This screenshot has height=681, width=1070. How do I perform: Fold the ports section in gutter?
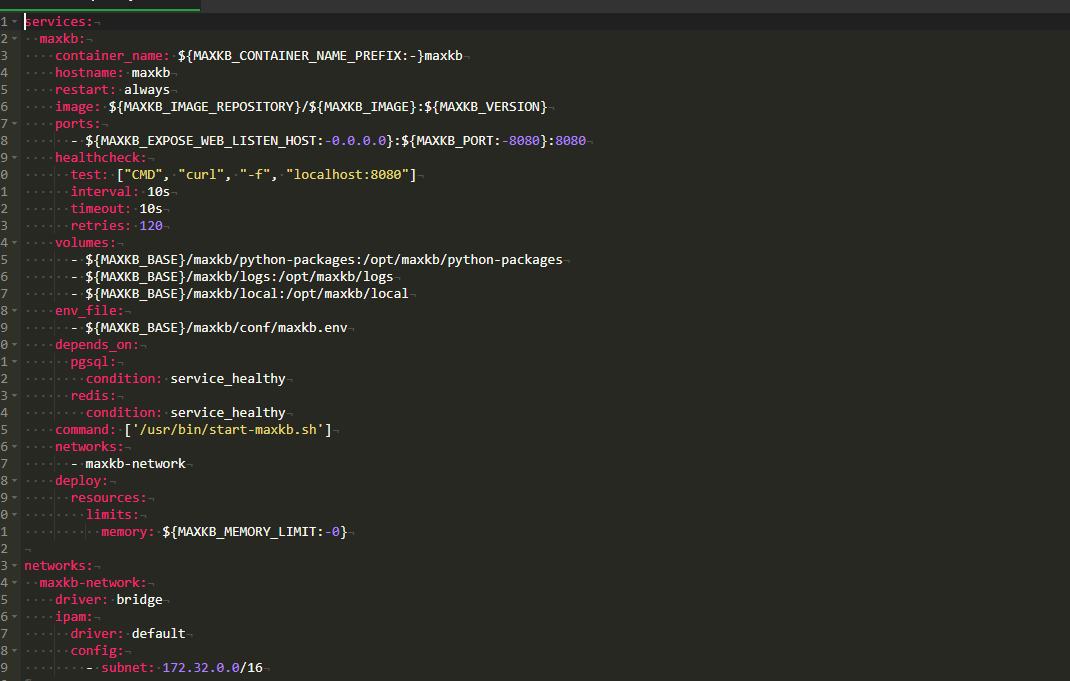click(14, 123)
